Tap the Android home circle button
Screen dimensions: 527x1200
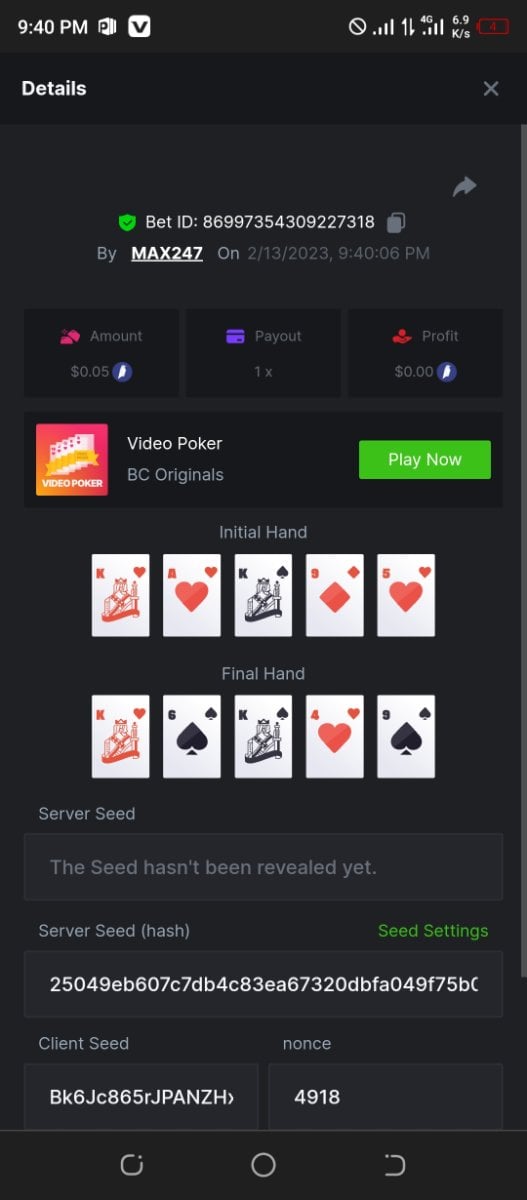pyautogui.click(x=264, y=1164)
